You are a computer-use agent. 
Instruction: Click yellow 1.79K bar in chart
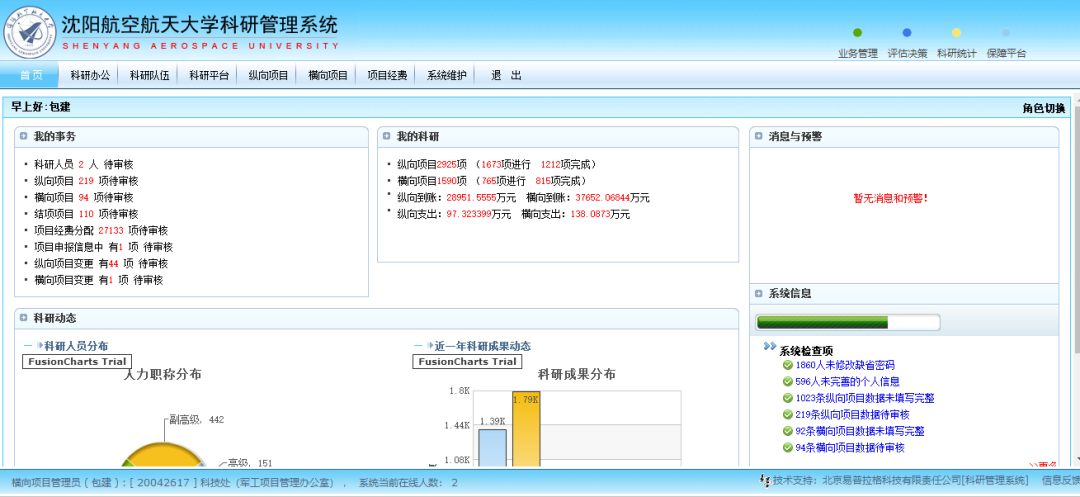point(526,430)
